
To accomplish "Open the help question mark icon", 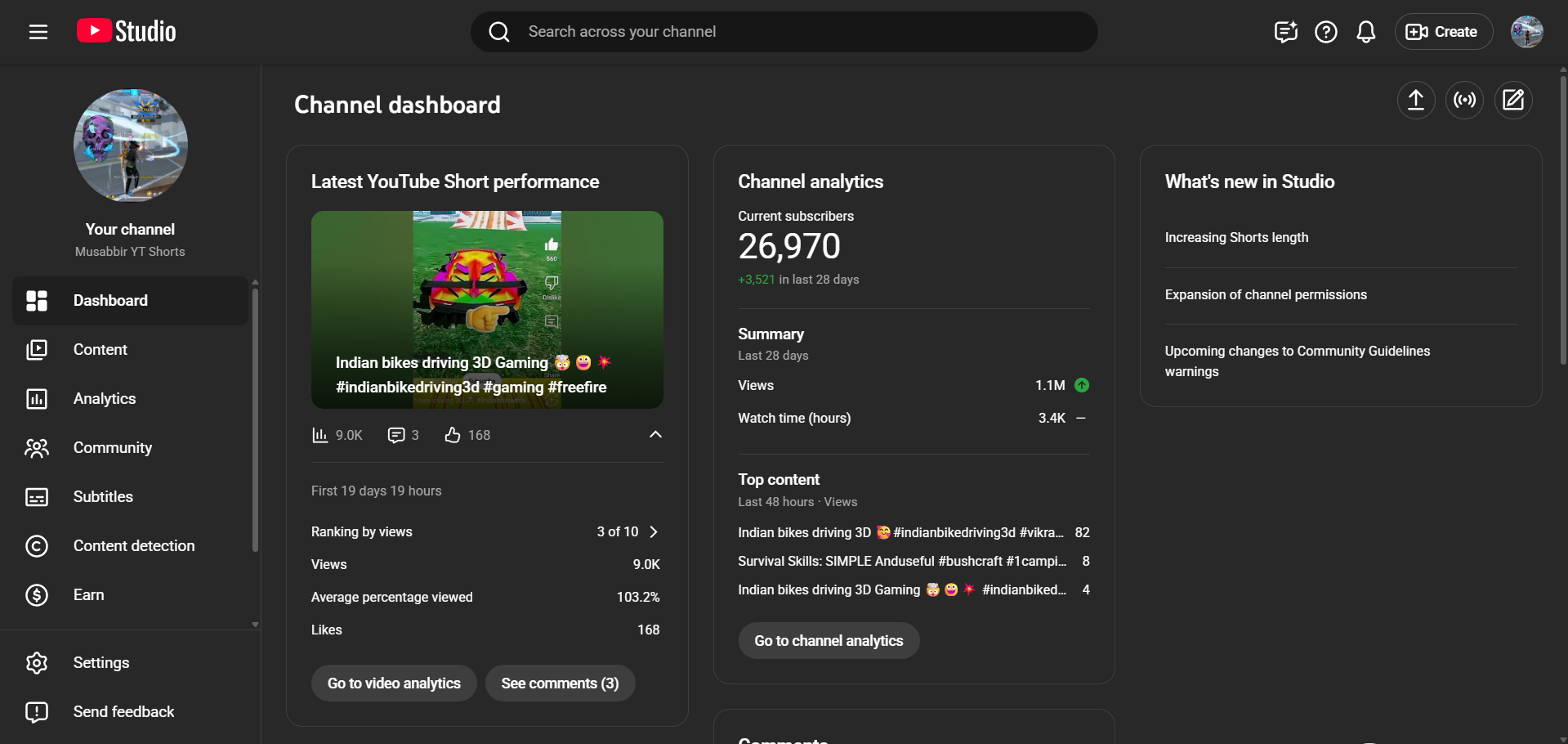I will click(1325, 32).
